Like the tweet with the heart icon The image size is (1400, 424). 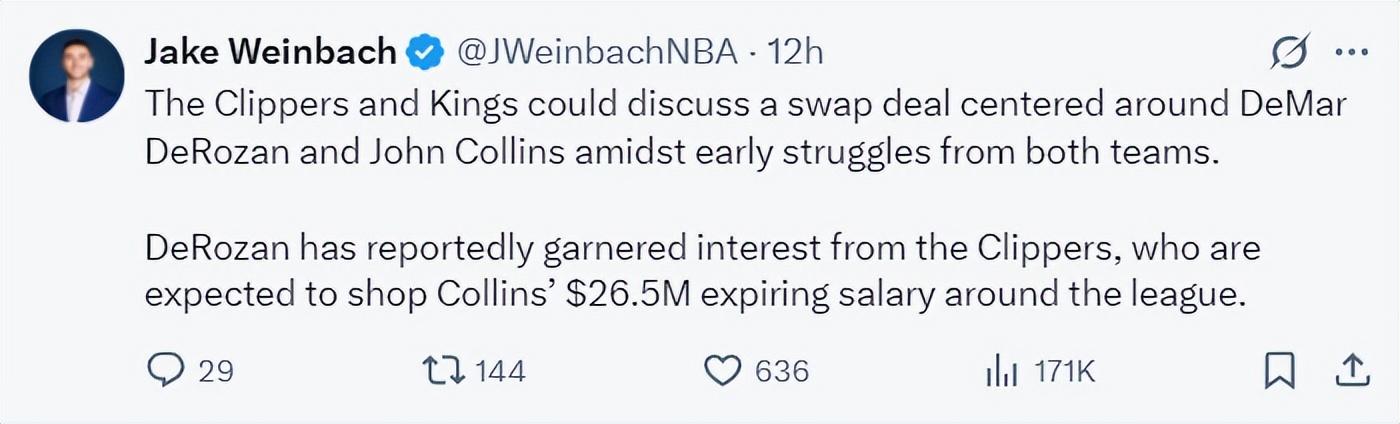tap(722, 371)
